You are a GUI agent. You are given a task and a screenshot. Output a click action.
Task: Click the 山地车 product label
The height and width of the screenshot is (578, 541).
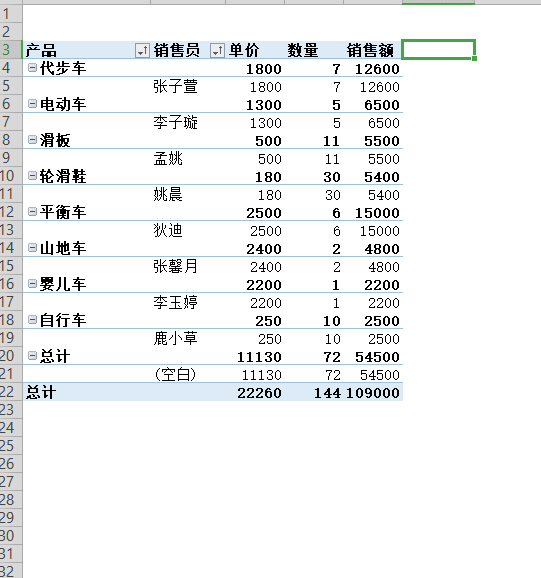[x=63, y=248]
